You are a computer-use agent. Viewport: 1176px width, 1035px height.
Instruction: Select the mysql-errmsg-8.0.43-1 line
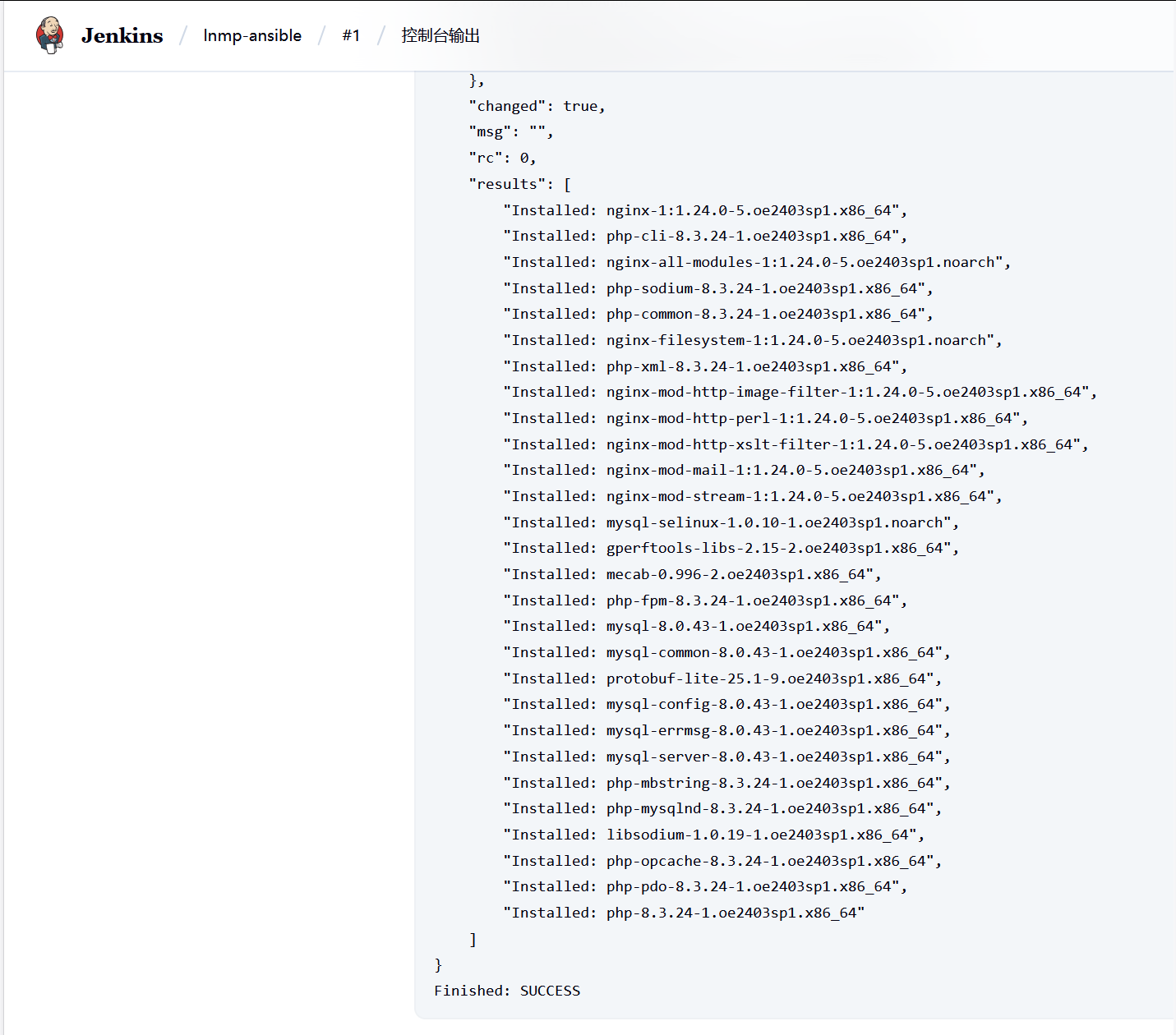[726, 730]
